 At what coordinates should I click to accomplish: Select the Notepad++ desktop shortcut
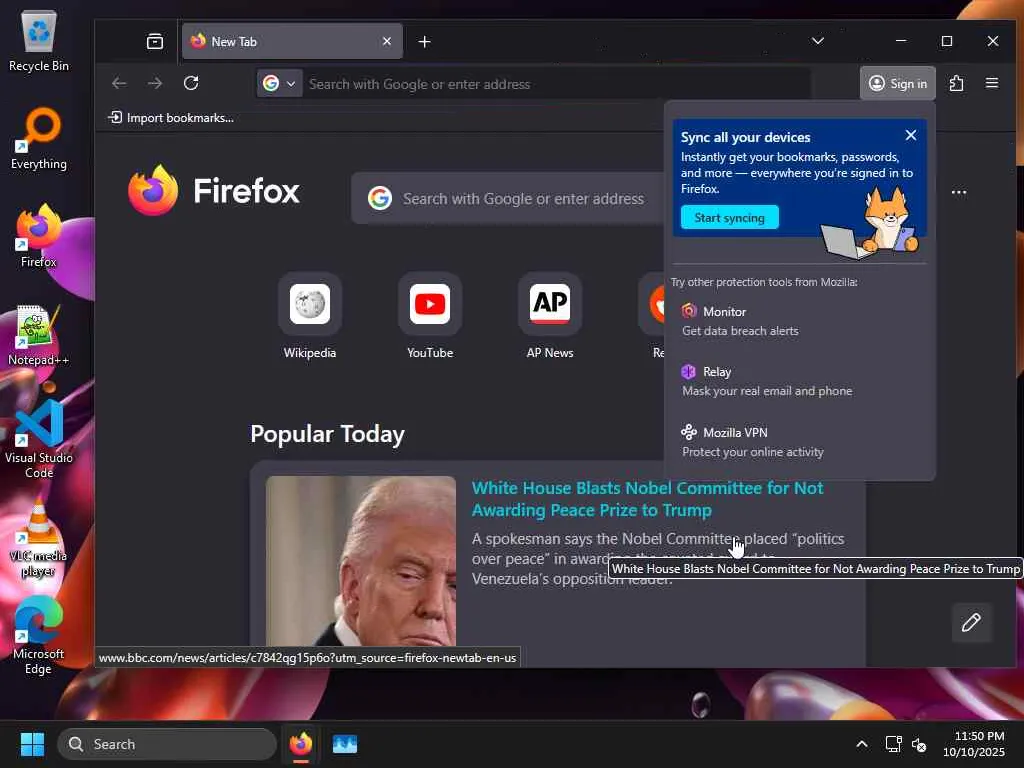point(39,335)
